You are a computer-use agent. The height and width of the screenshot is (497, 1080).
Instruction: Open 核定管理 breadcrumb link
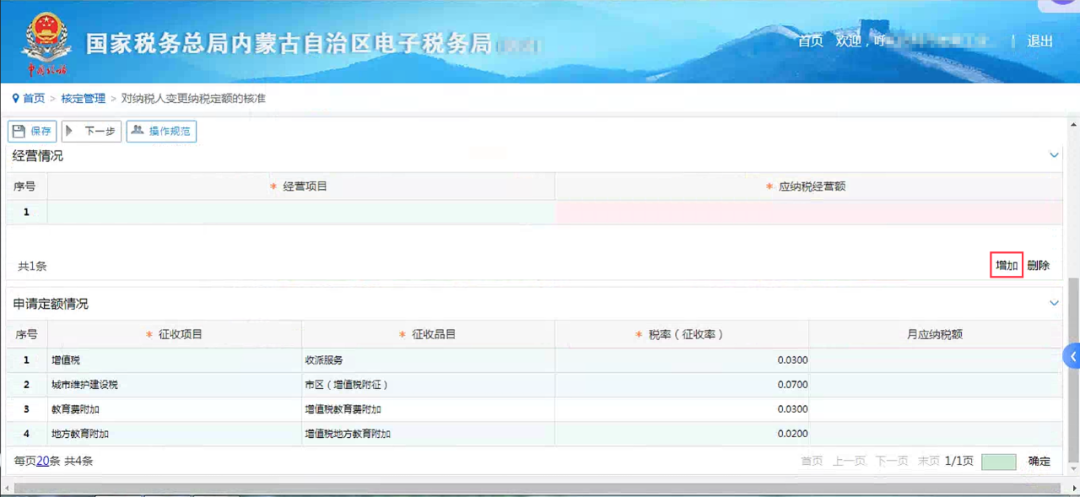point(83,98)
